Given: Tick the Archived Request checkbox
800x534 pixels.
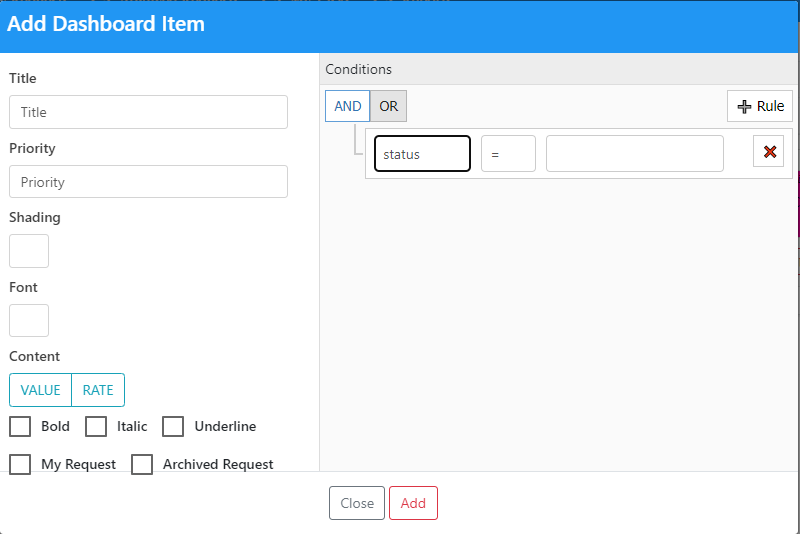Looking at the screenshot, I should tap(142, 464).
